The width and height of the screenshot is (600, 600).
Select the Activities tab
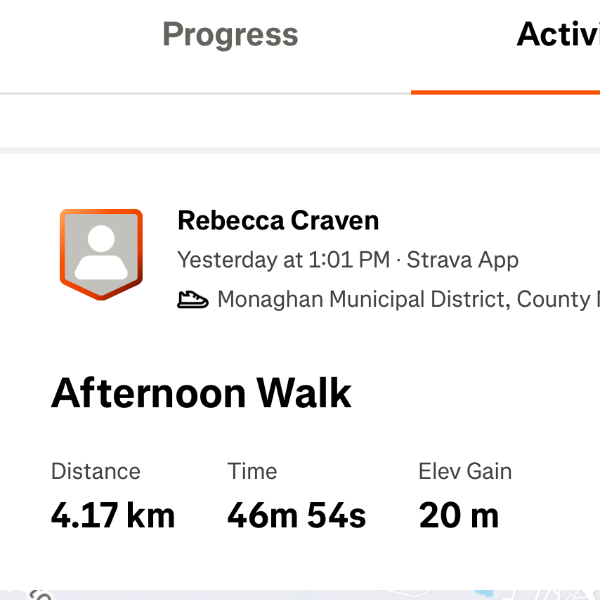point(556,35)
